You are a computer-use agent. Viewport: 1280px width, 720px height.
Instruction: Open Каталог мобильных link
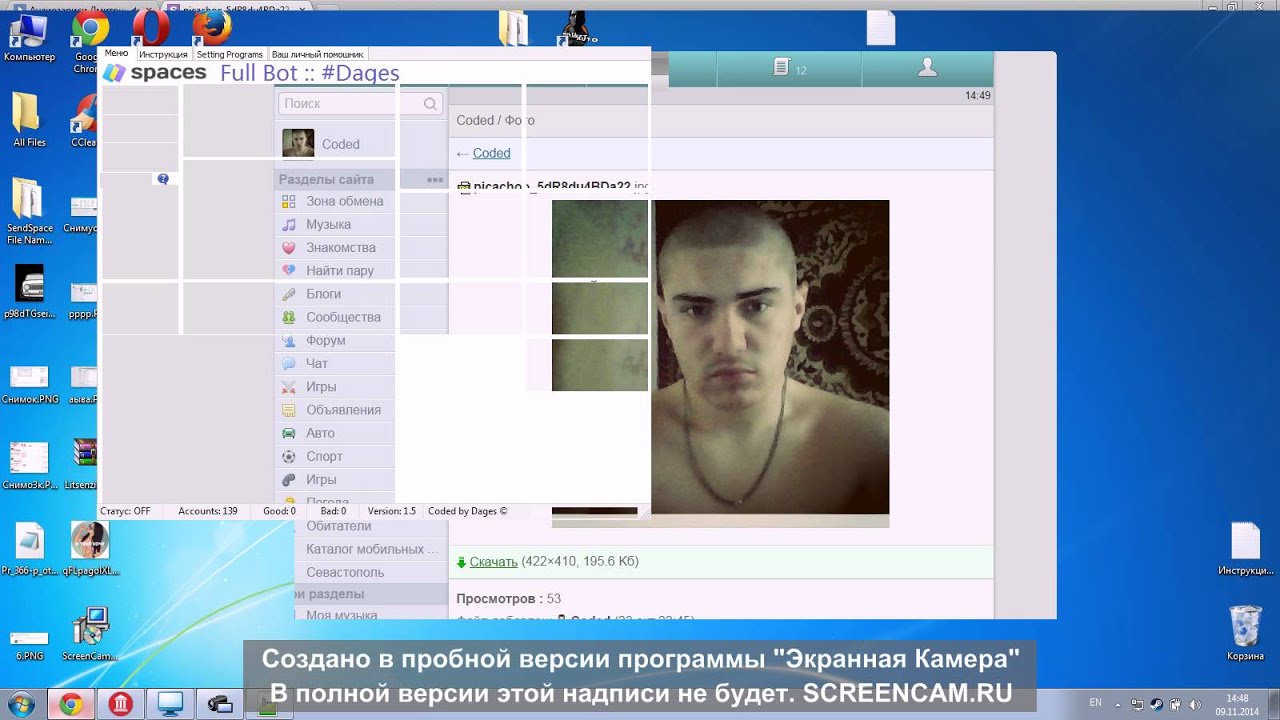pyautogui.click(x=372, y=549)
